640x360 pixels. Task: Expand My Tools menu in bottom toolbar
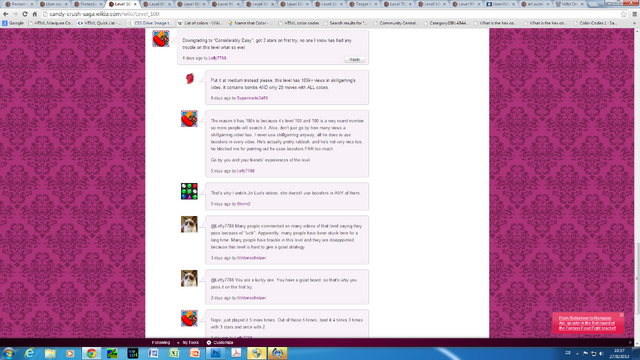click(188, 343)
